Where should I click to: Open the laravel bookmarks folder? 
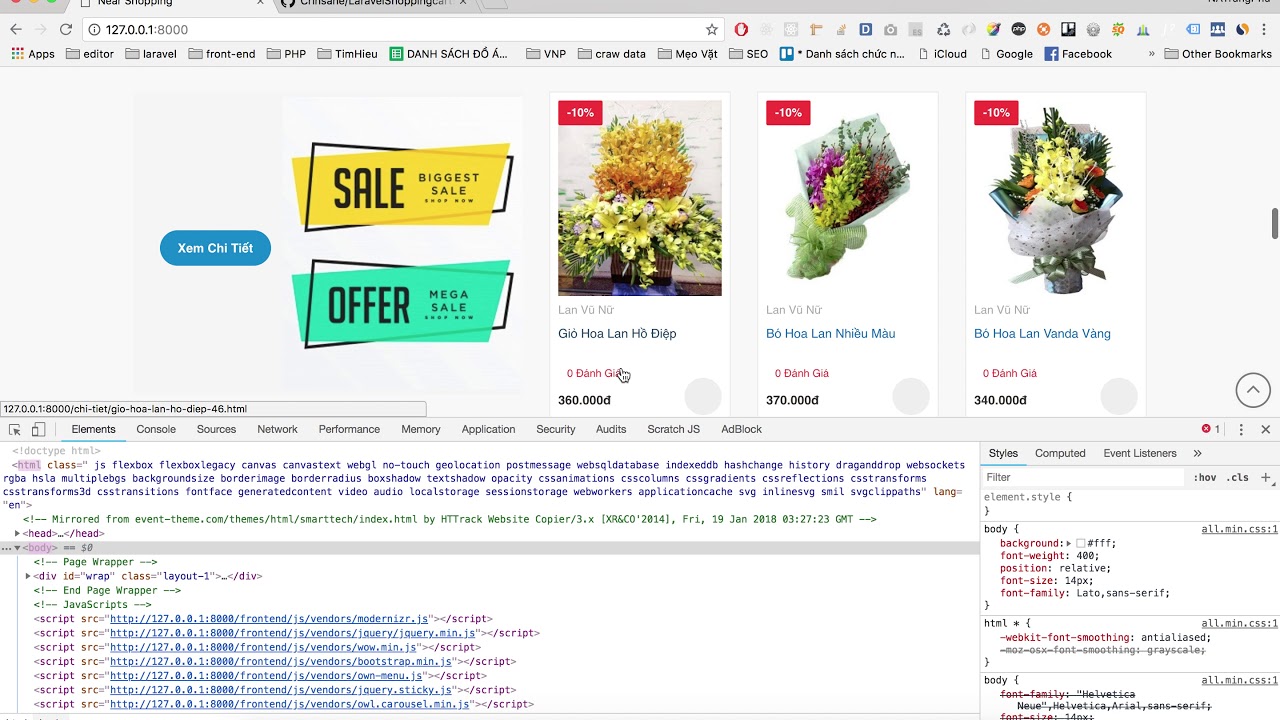click(x=151, y=54)
